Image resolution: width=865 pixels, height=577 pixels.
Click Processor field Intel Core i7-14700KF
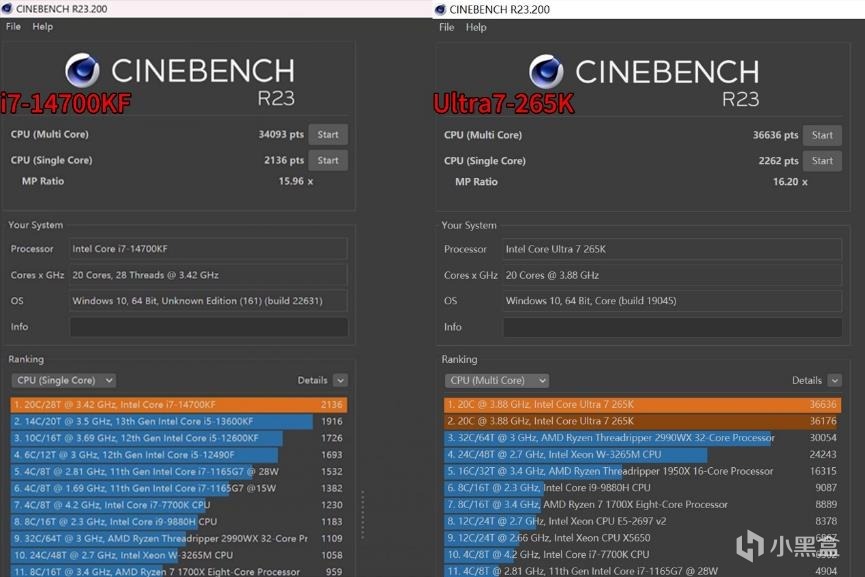tap(209, 249)
